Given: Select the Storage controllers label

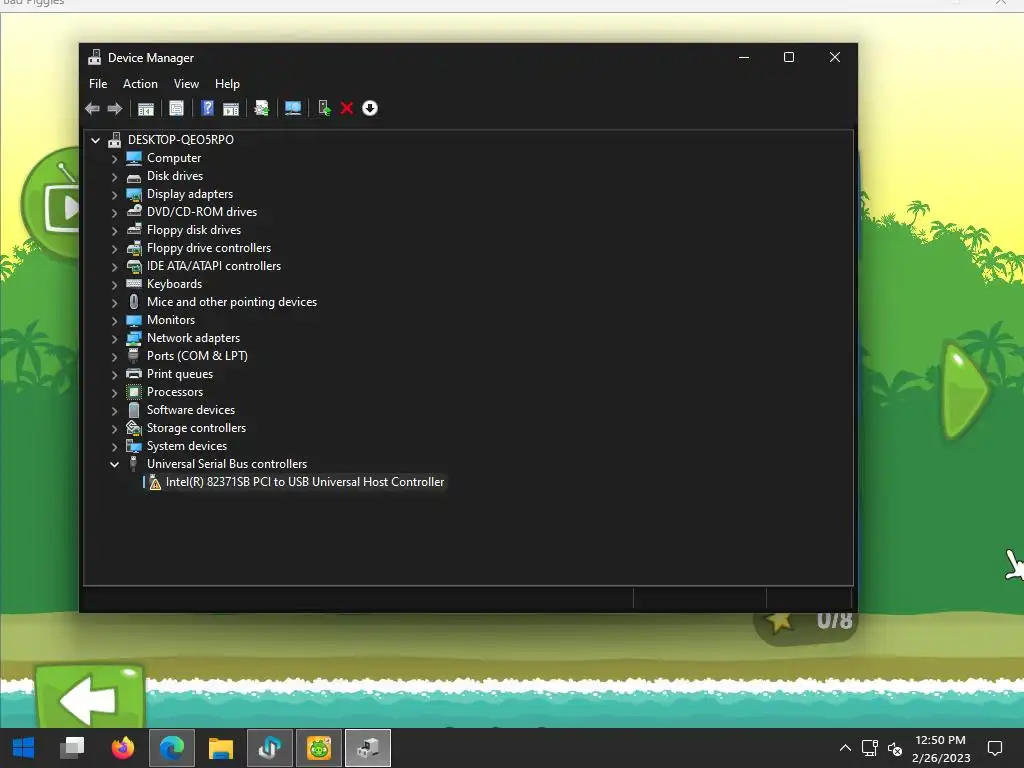Looking at the screenshot, I should [x=196, y=428].
